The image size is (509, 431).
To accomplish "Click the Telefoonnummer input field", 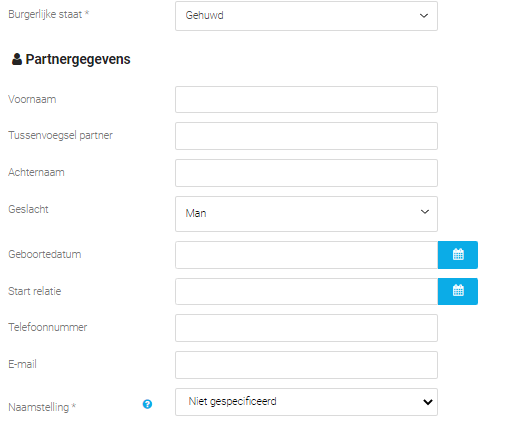I will (x=306, y=328).
